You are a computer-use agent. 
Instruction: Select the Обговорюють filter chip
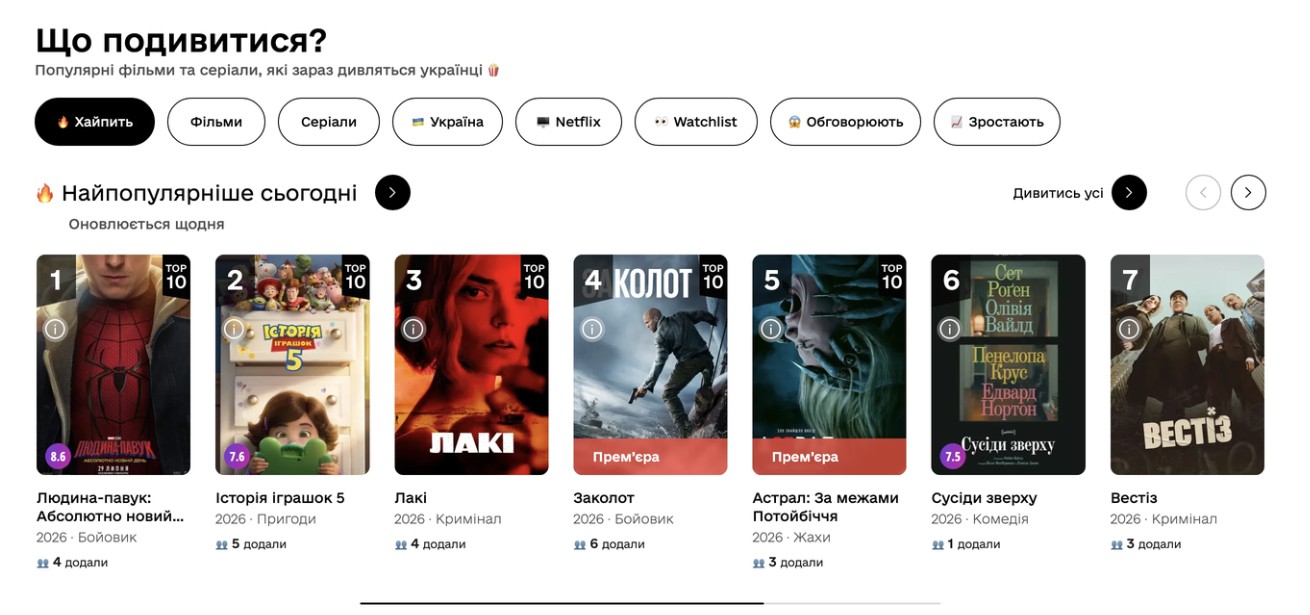pyautogui.click(x=845, y=122)
